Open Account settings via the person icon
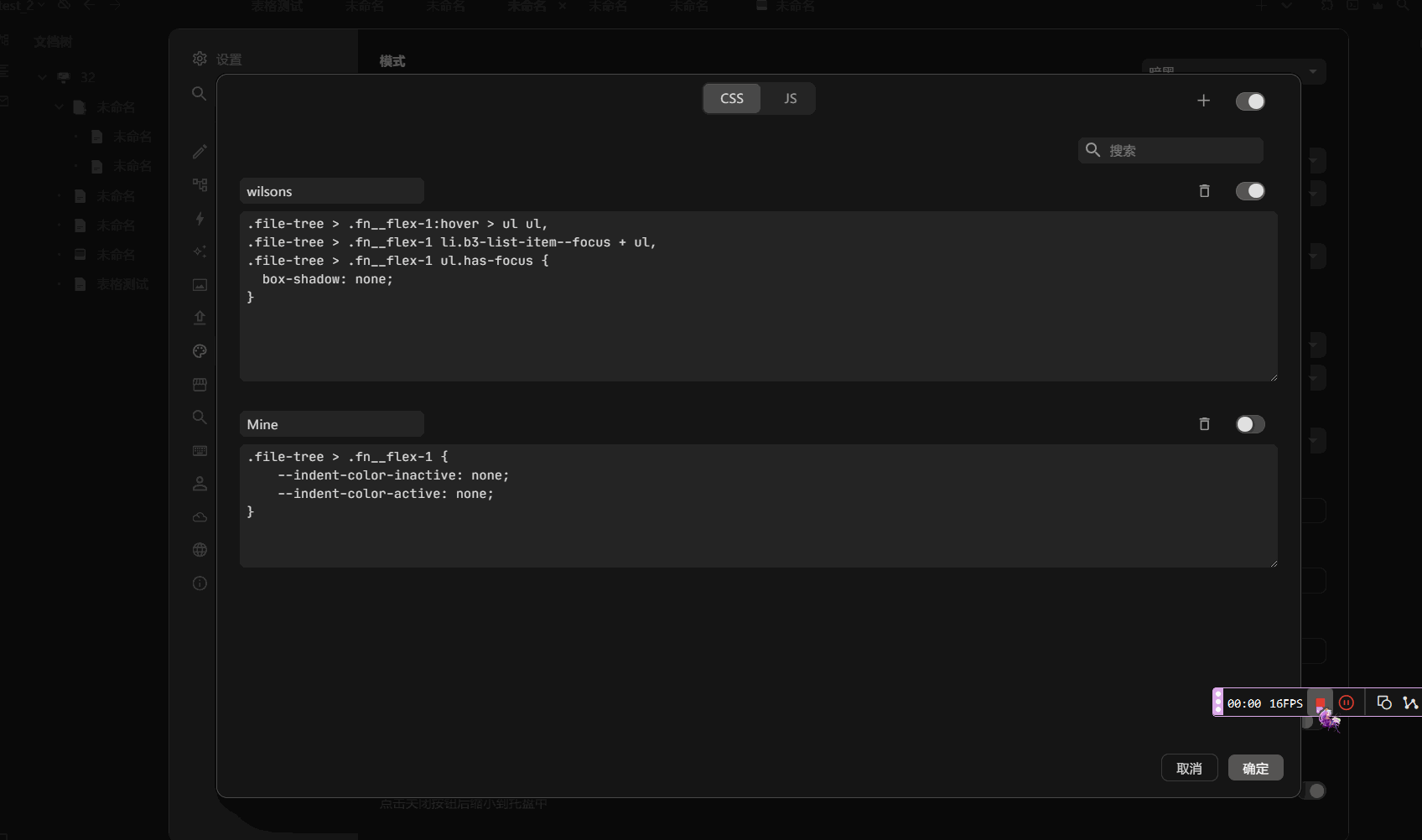The image size is (1422, 840). point(200,484)
